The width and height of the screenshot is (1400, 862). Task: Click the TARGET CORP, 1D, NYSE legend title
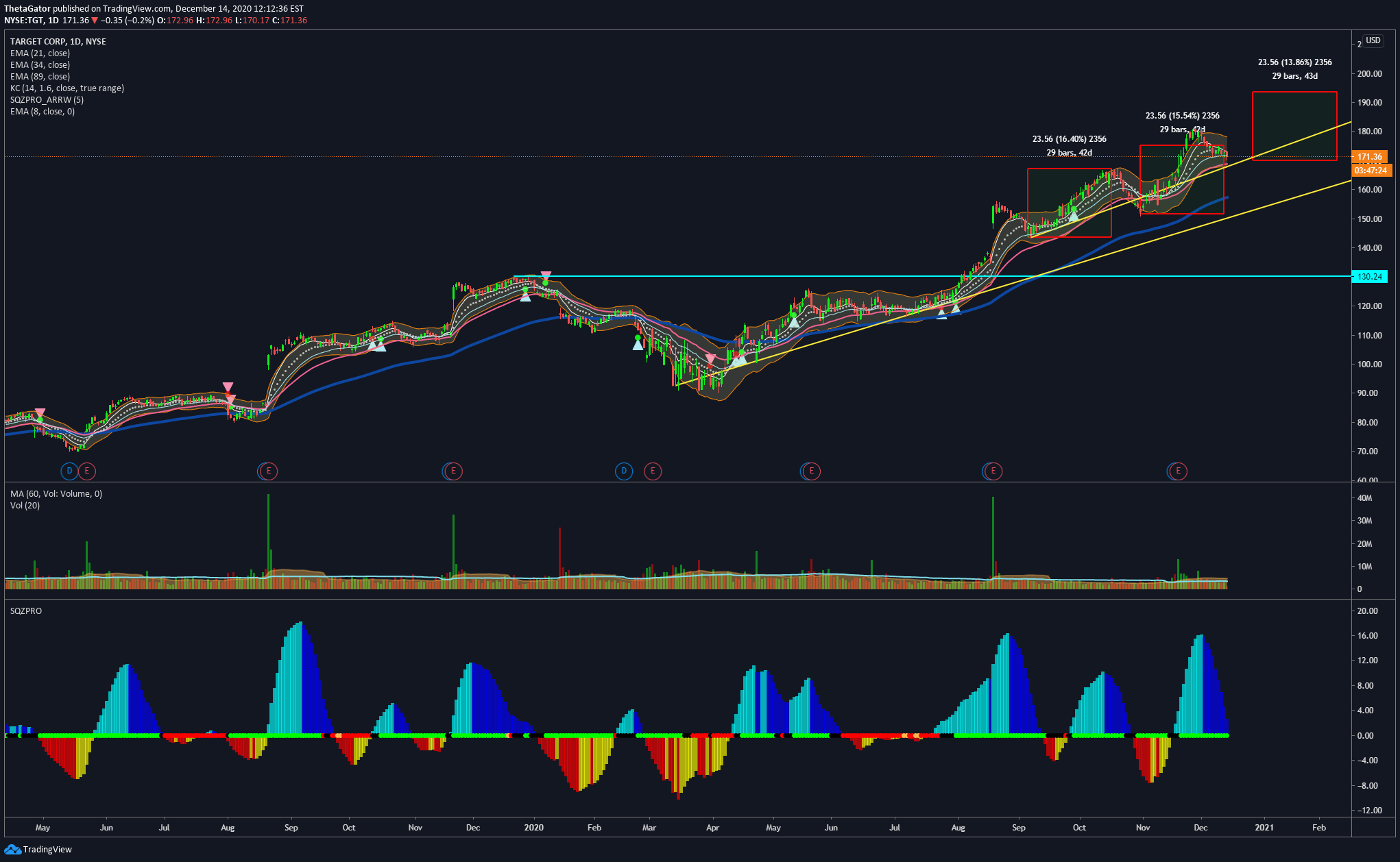pos(58,42)
